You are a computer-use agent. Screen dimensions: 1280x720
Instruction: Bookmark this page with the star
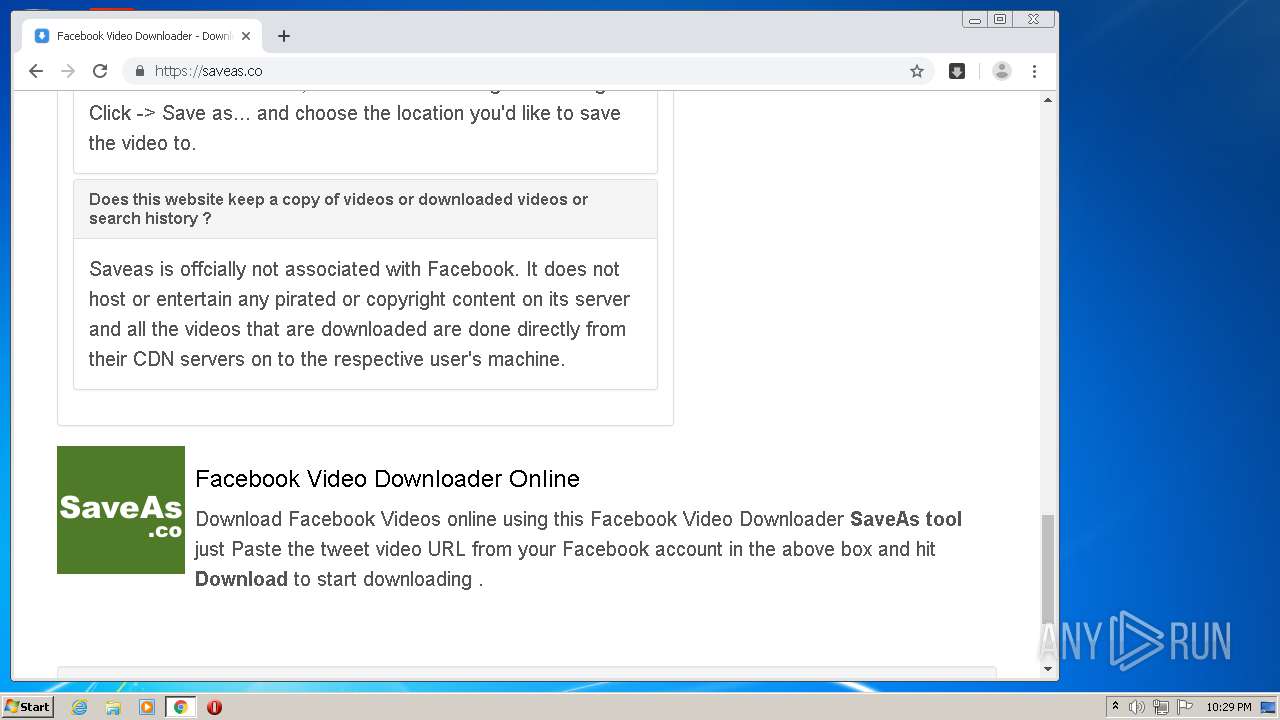[916, 71]
